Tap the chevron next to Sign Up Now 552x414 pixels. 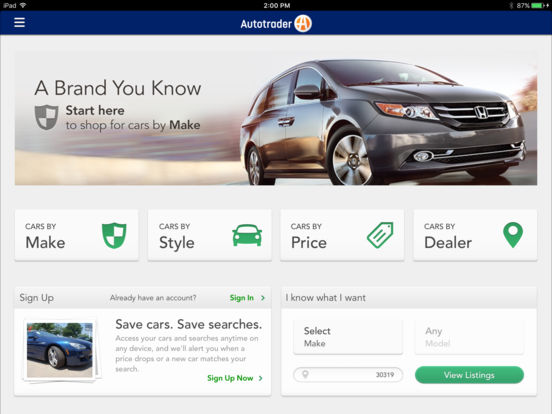pos(261,378)
